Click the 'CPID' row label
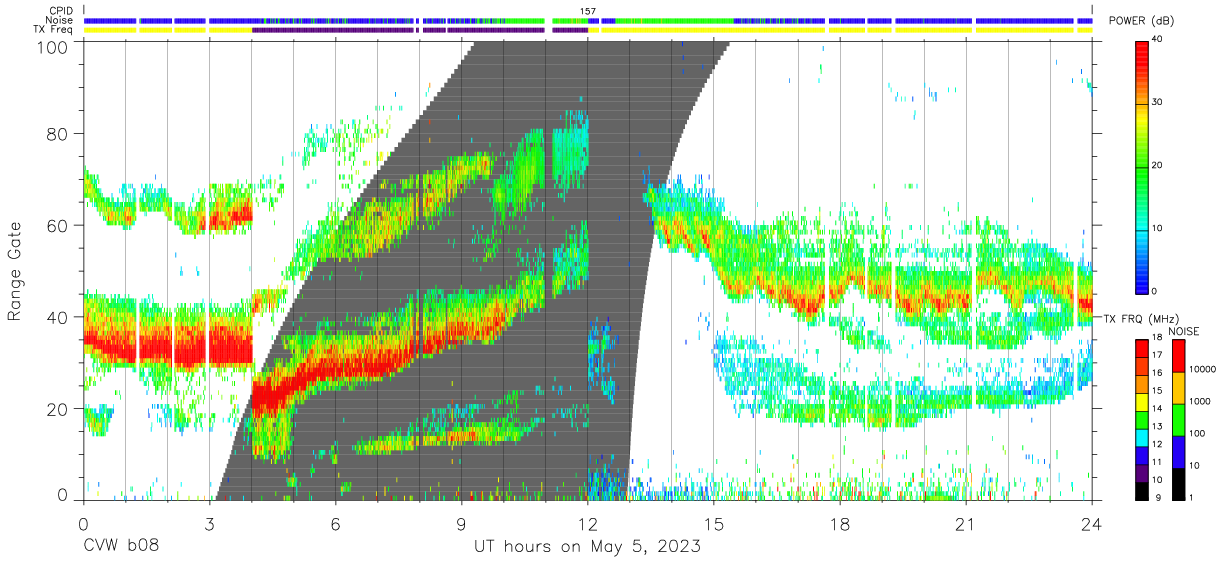The width and height of the screenshot is (1228, 567). (61, 11)
